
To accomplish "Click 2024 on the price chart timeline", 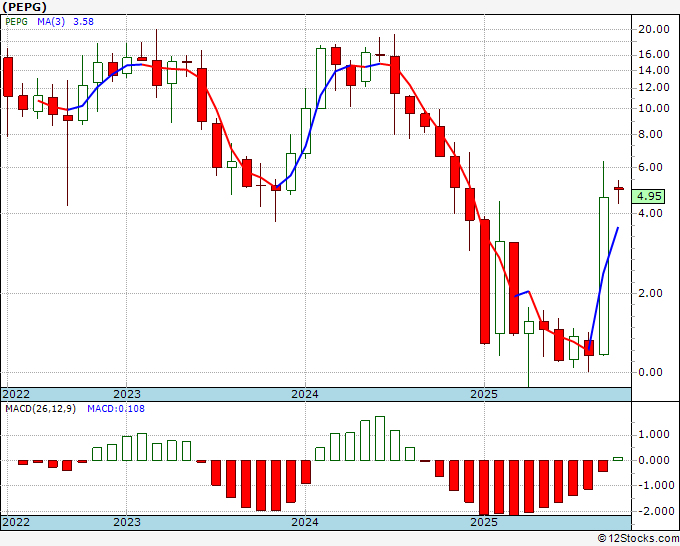I will [x=305, y=394].
